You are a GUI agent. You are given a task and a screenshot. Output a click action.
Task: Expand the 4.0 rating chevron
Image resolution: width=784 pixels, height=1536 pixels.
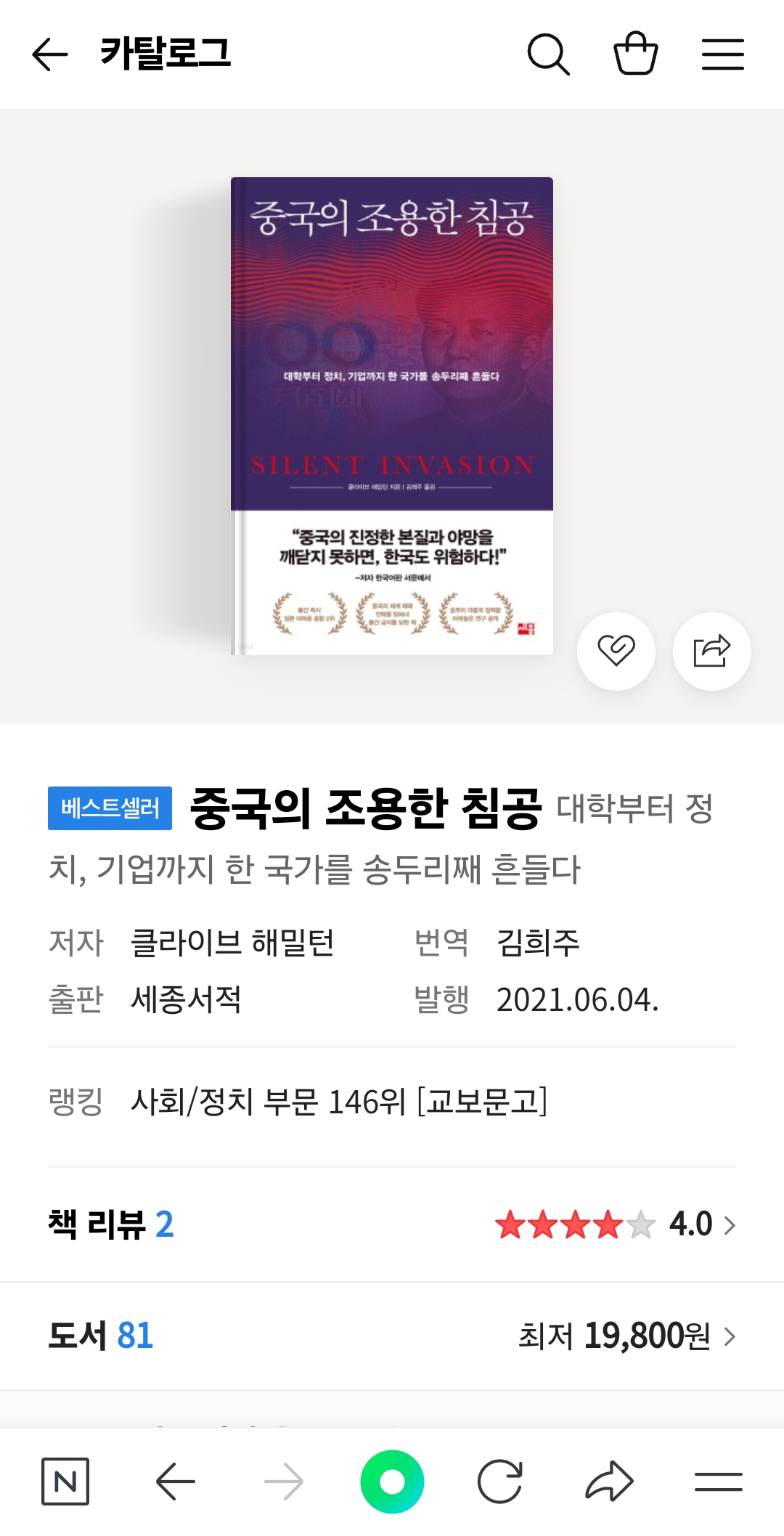(x=730, y=1225)
